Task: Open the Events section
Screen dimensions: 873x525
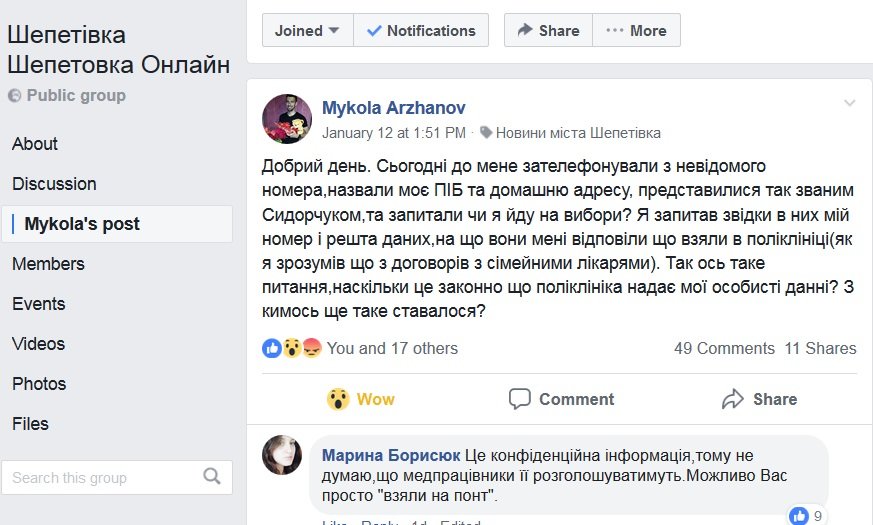Action: (x=39, y=304)
